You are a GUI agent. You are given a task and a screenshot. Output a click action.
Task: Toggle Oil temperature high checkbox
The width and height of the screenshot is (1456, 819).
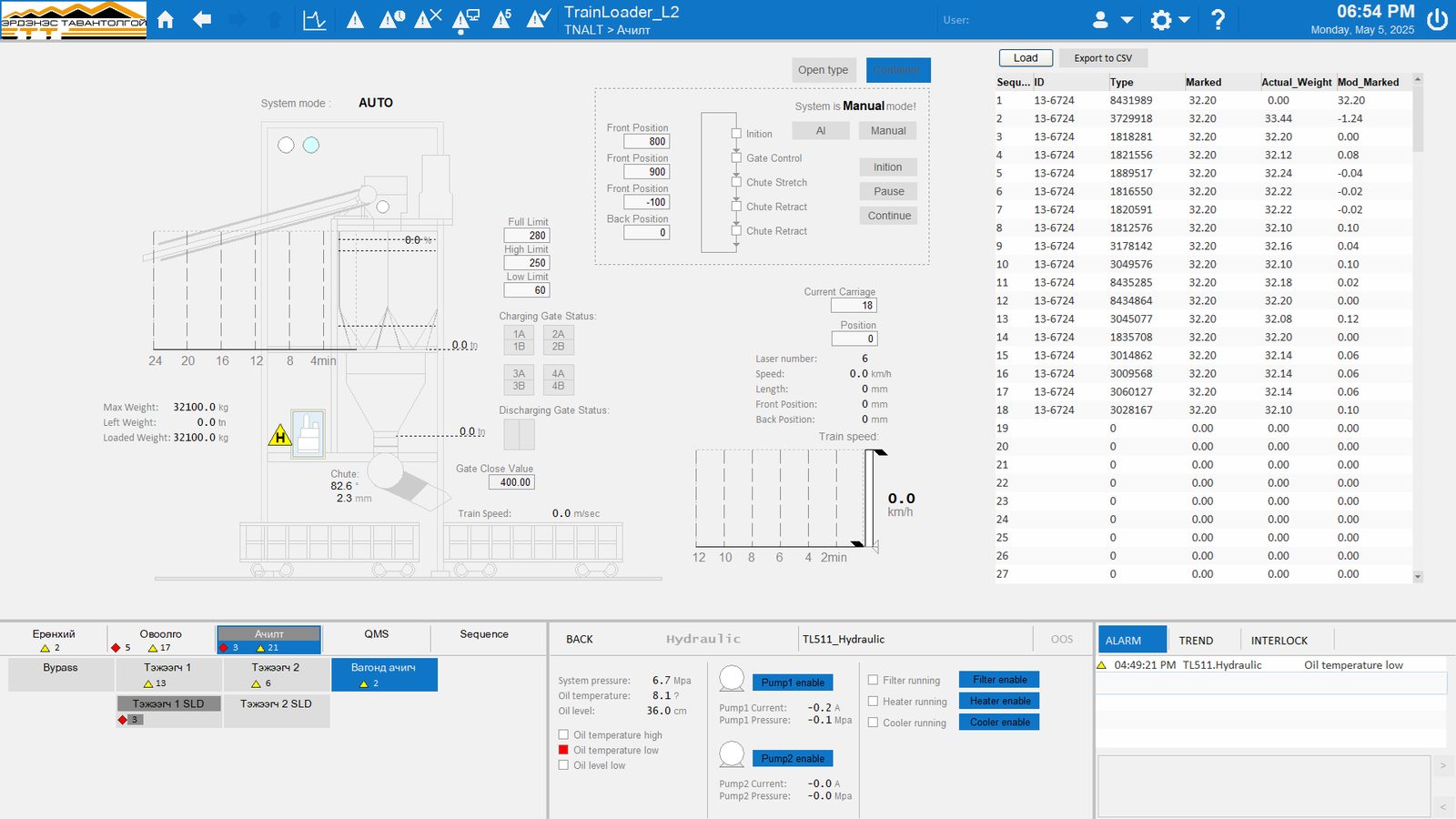point(563,734)
